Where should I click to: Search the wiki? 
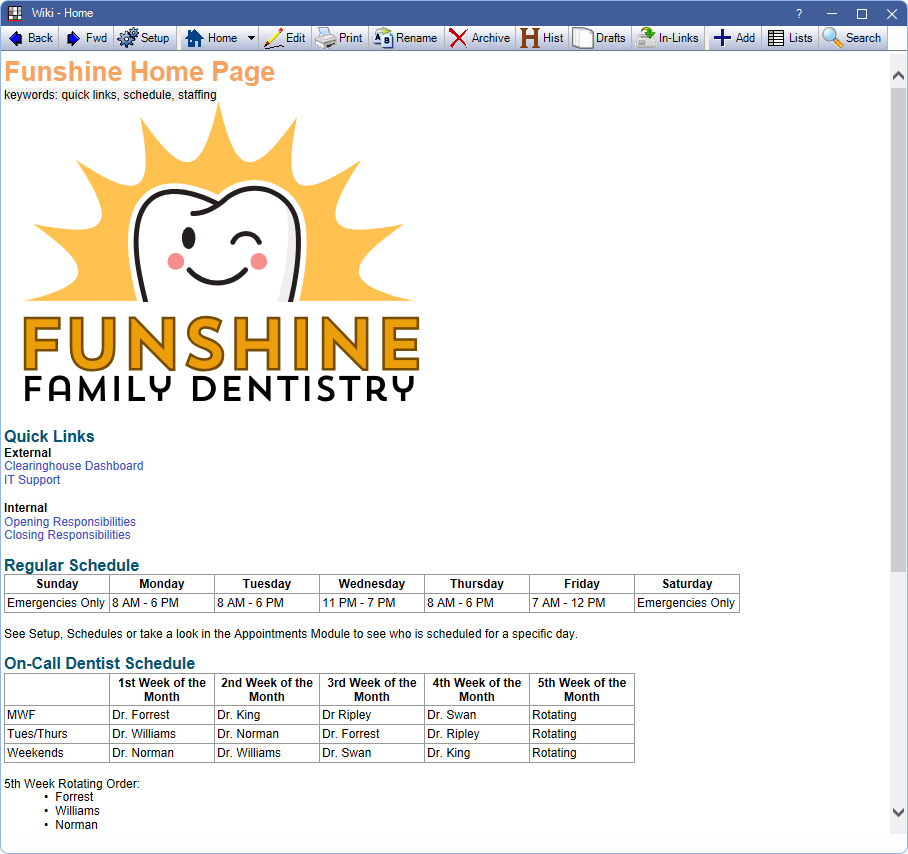[852, 38]
